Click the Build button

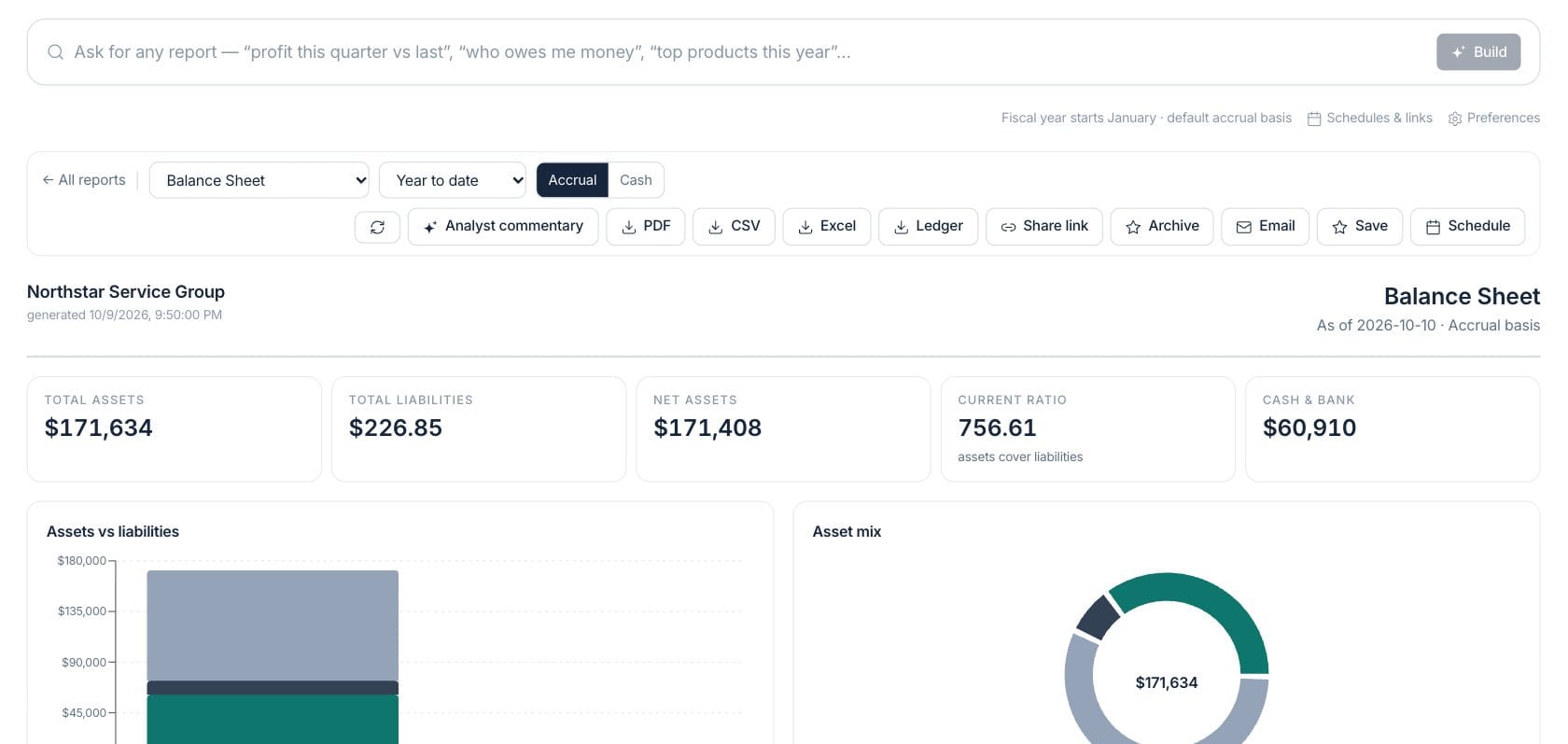click(1478, 52)
